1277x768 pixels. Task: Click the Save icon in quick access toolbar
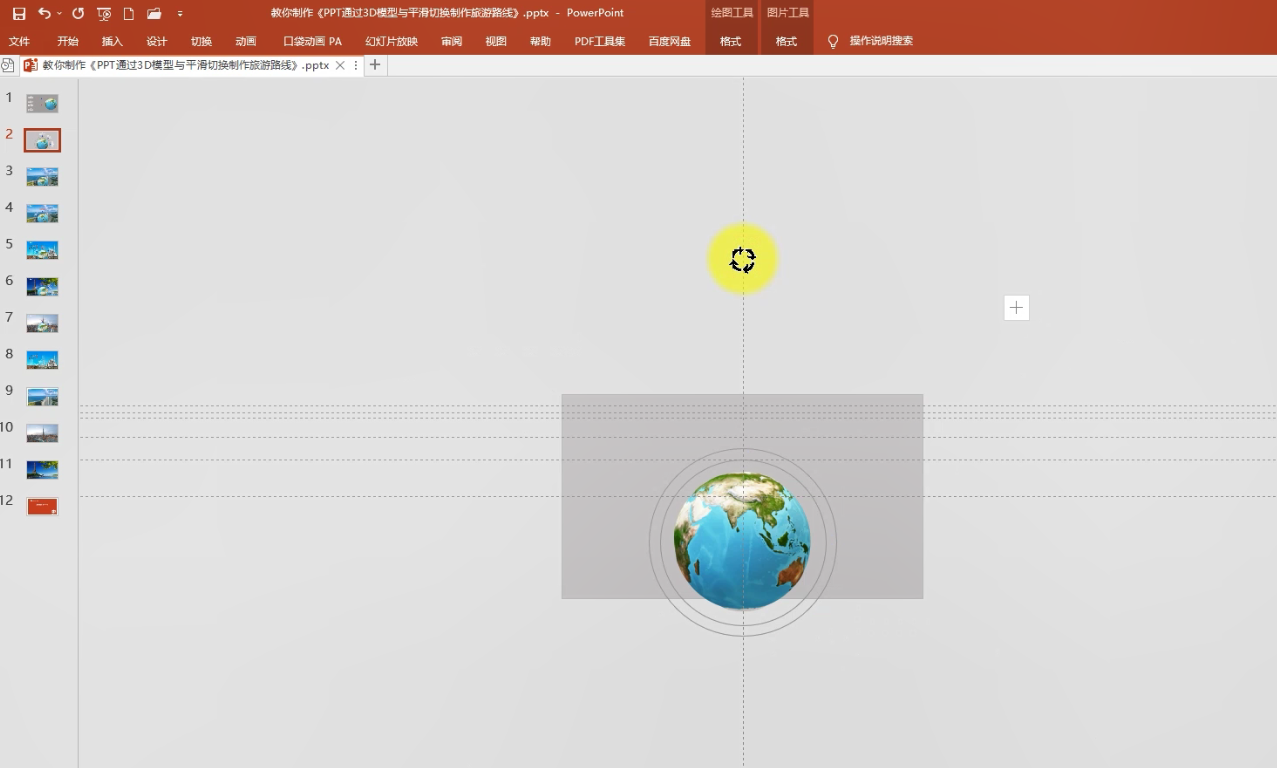click(x=19, y=13)
